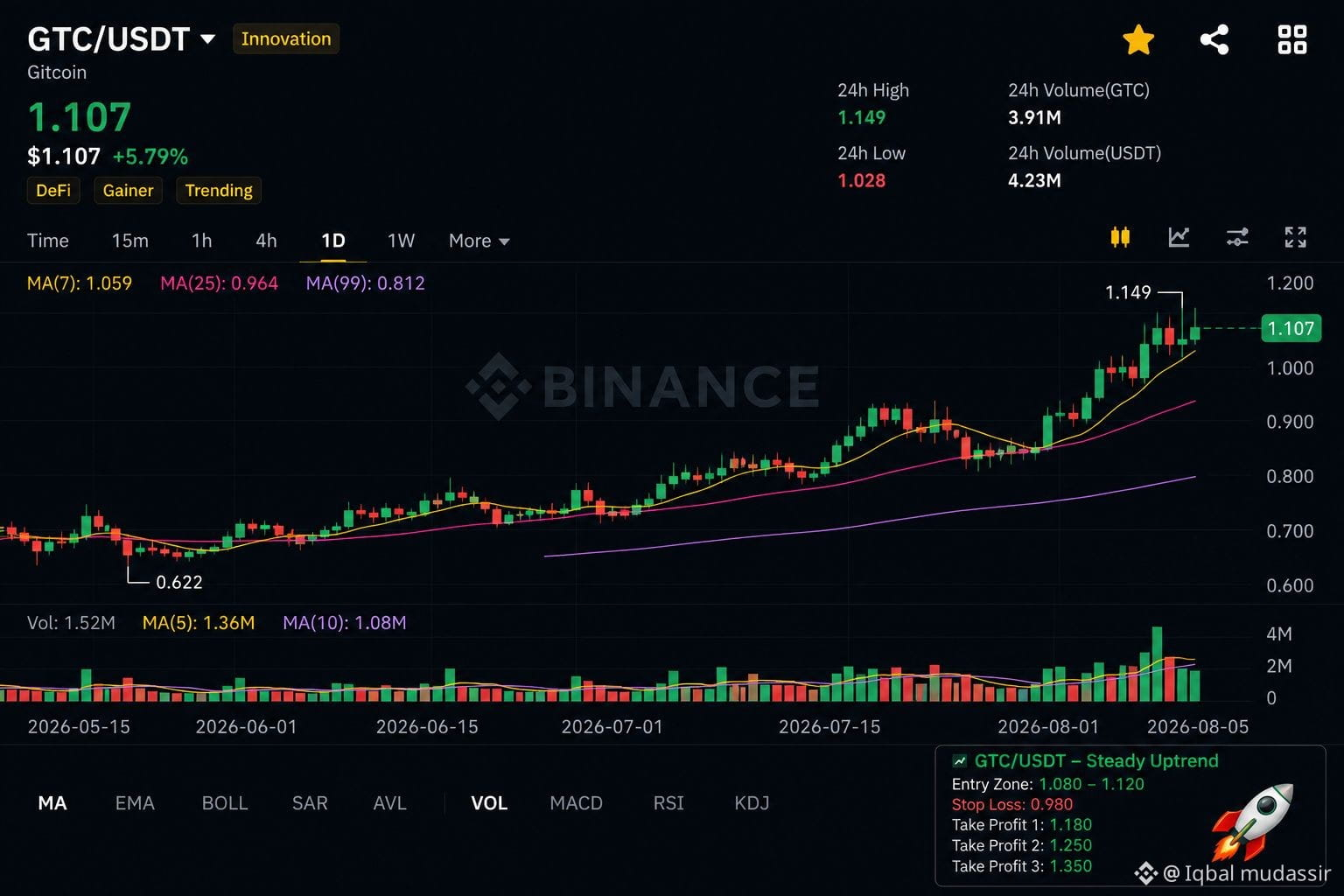Toggle the RSI sub-indicator

(x=668, y=803)
